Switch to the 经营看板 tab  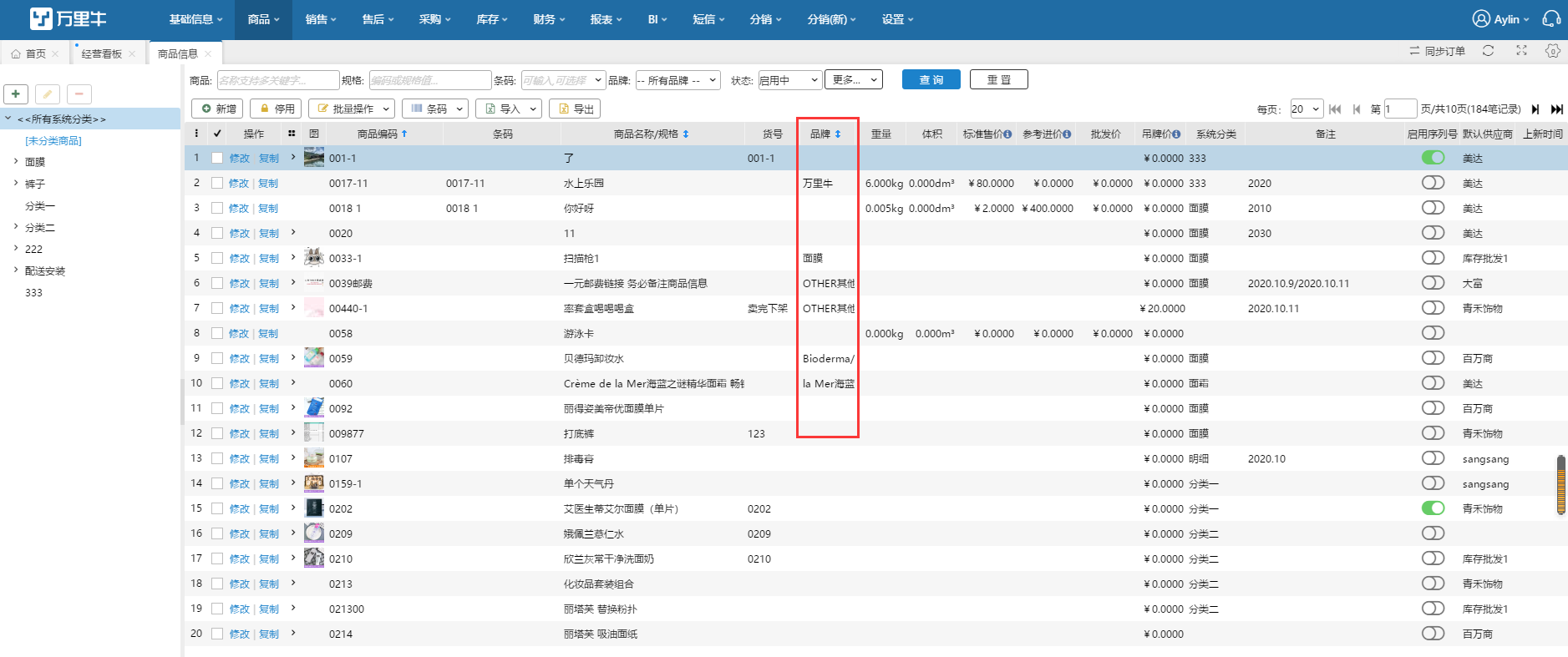click(x=102, y=53)
